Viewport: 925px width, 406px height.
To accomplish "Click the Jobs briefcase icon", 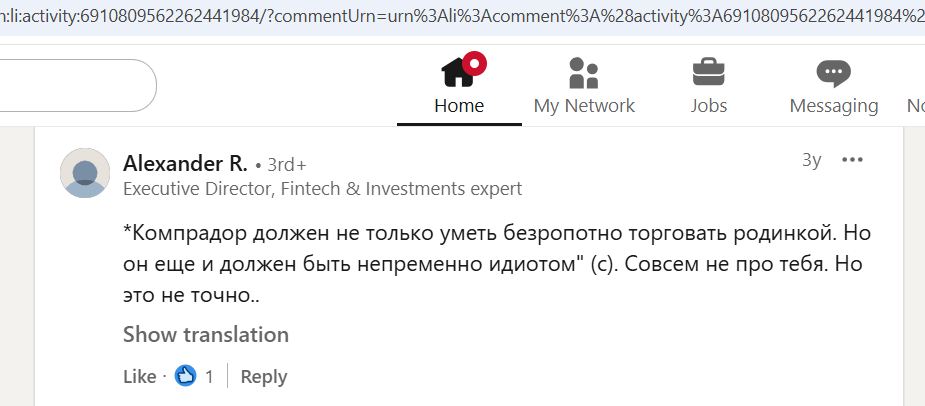I will 709,73.
